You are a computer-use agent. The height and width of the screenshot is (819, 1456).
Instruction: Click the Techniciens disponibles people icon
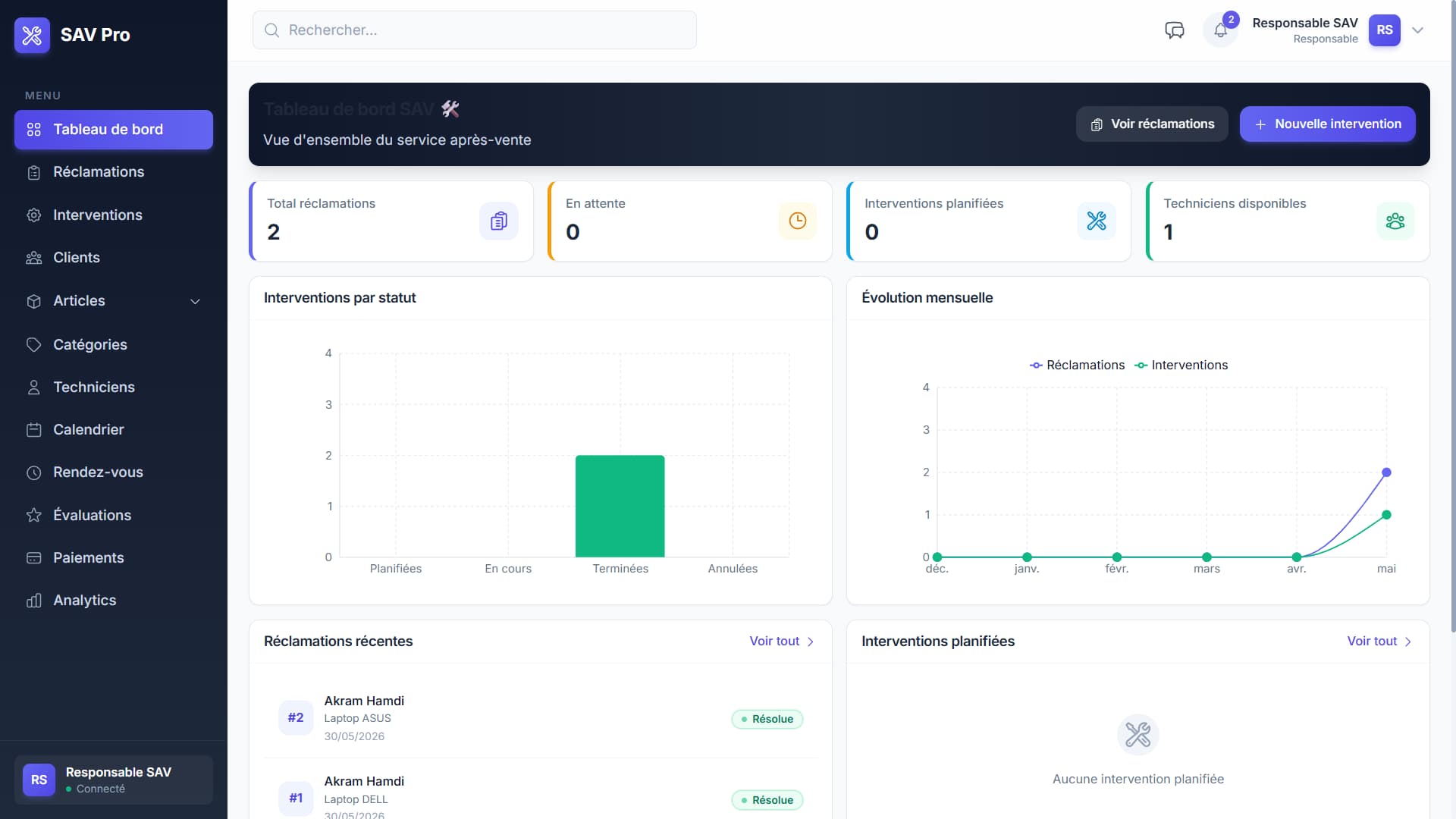click(1395, 221)
